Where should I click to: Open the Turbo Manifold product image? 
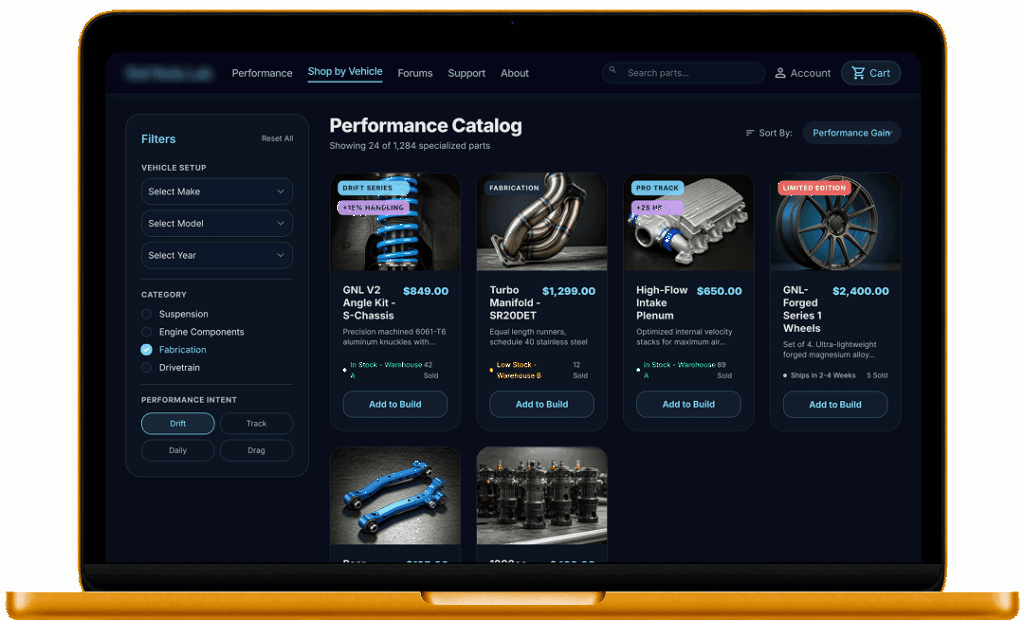pos(542,222)
